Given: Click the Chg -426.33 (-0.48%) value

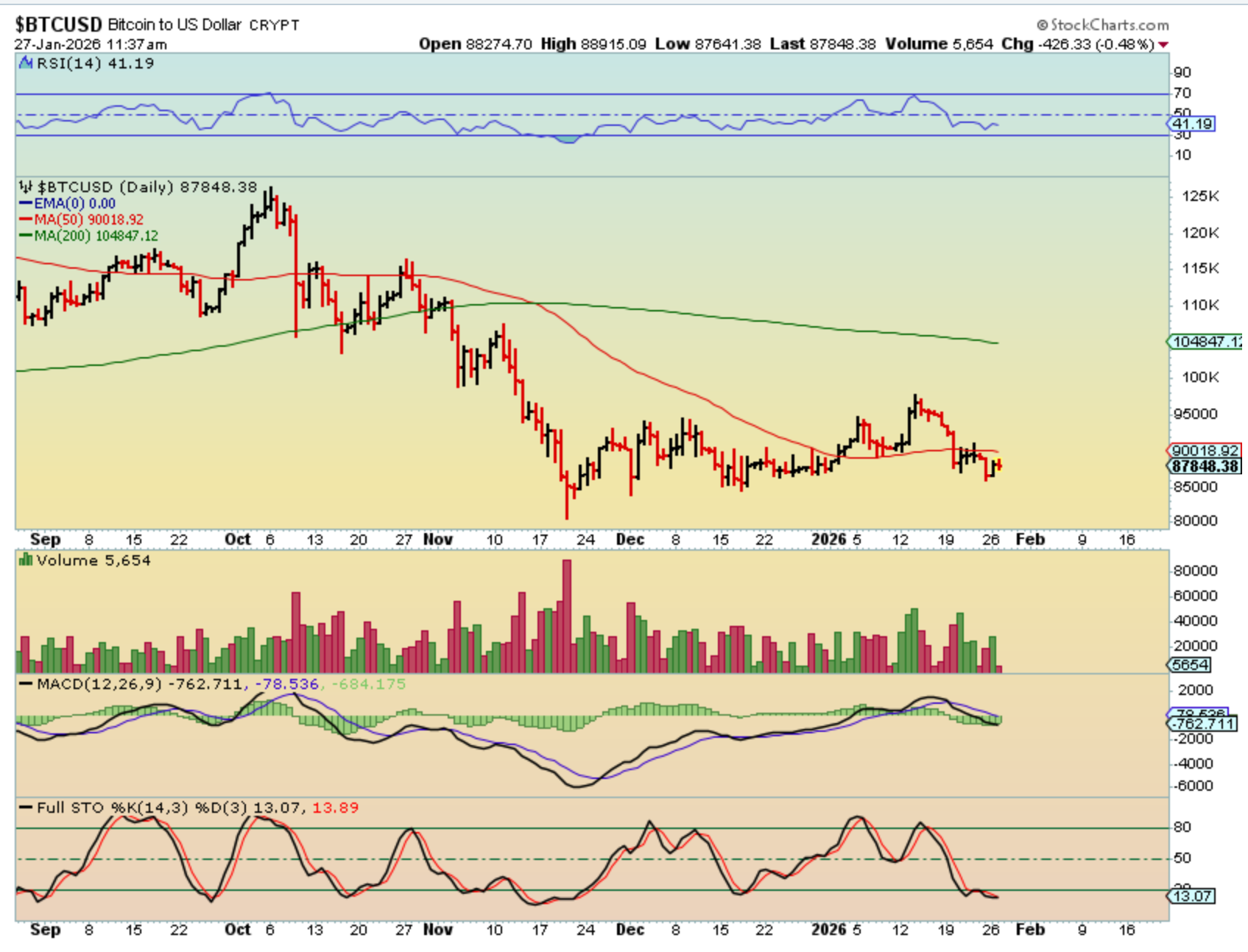Looking at the screenshot, I should 1078,44.
